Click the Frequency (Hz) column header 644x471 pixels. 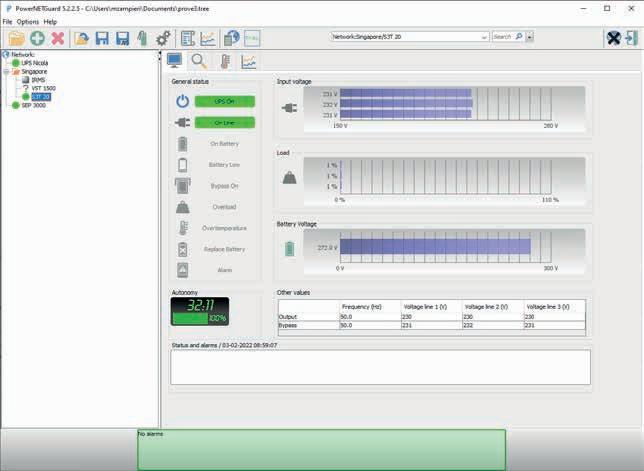[x=362, y=307]
